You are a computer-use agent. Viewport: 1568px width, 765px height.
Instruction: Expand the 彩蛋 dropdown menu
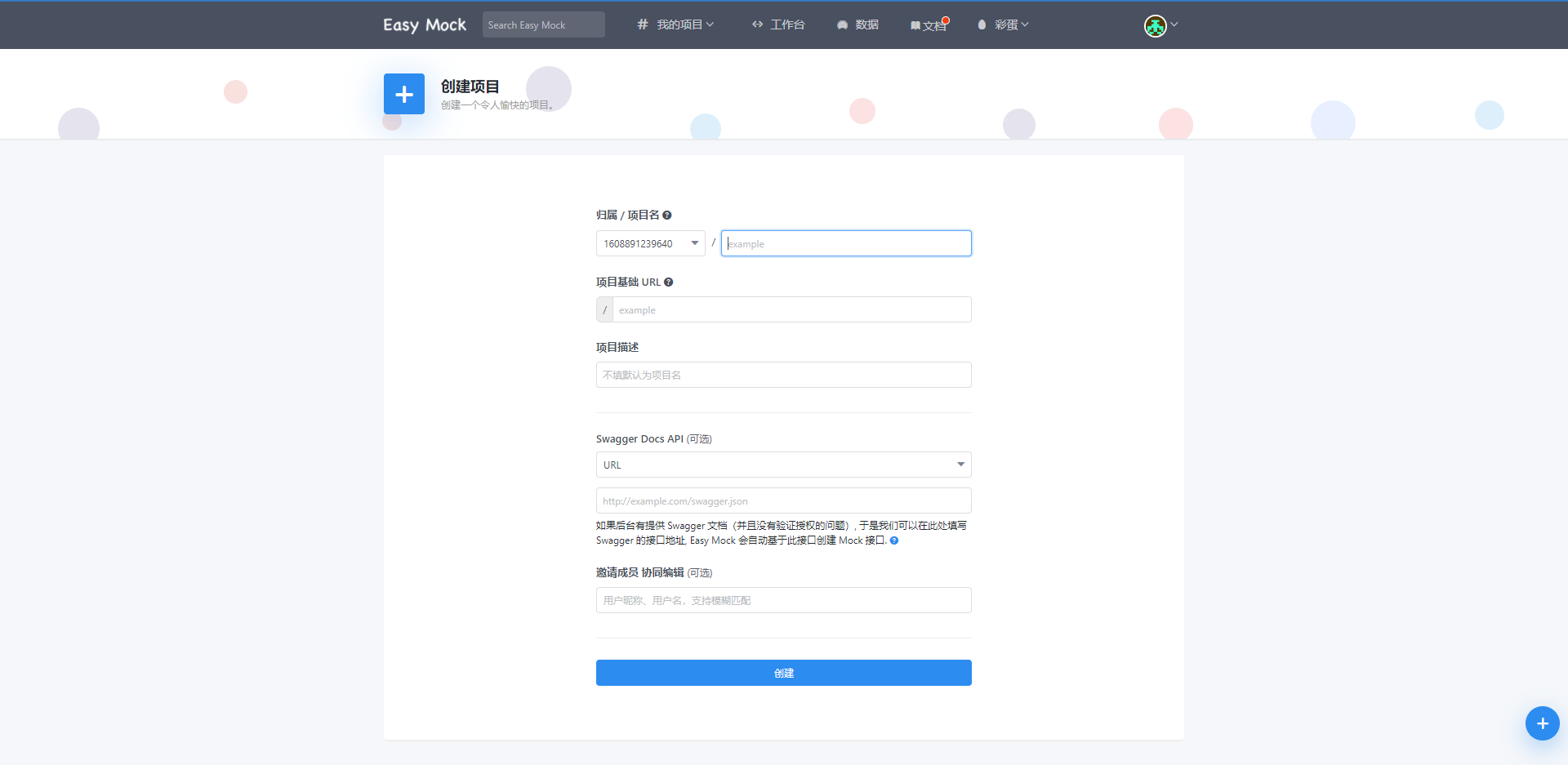tap(1003, 24)
